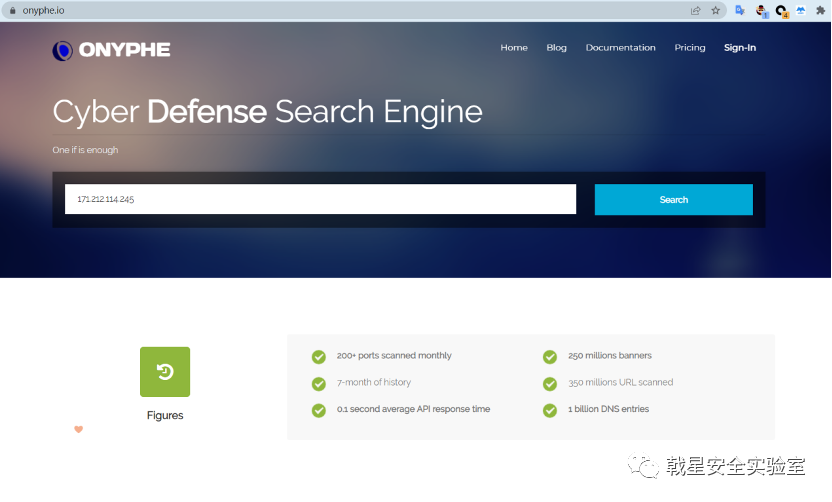Click text '350 millions URL scanned'

tap(620, 382)
